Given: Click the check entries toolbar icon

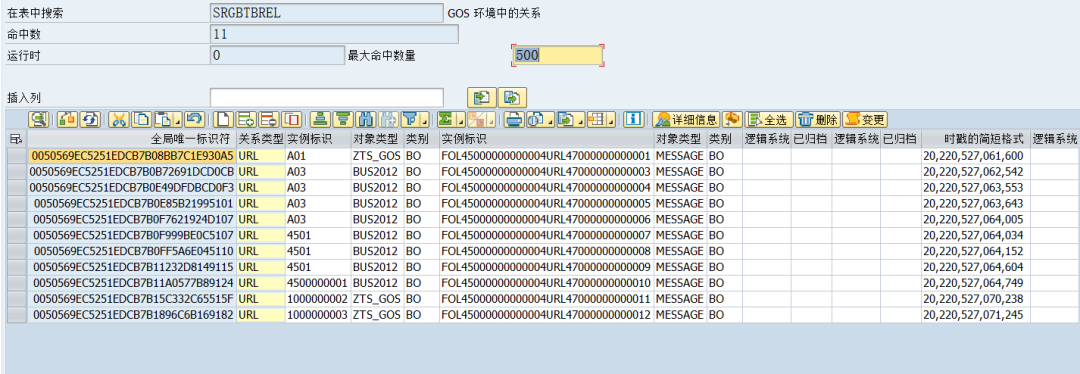Looking at the screenshot, I should (x=67, y=119).
